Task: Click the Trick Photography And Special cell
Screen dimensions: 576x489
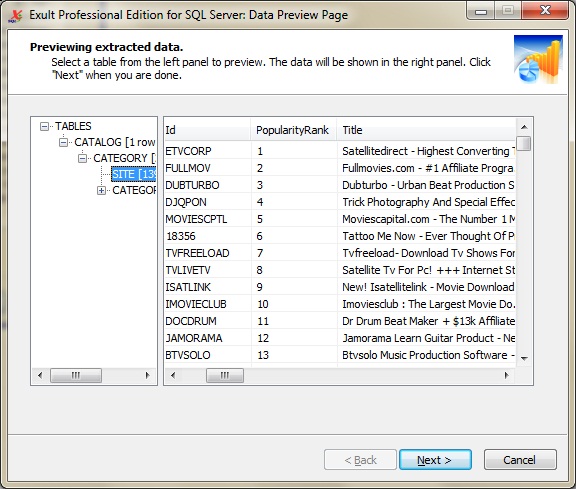Action: 426,202
